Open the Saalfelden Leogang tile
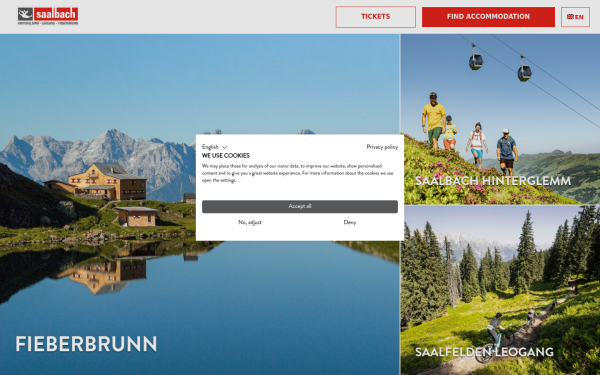The width and height of the screenshot is (600, 375). [x=500, y=290]
